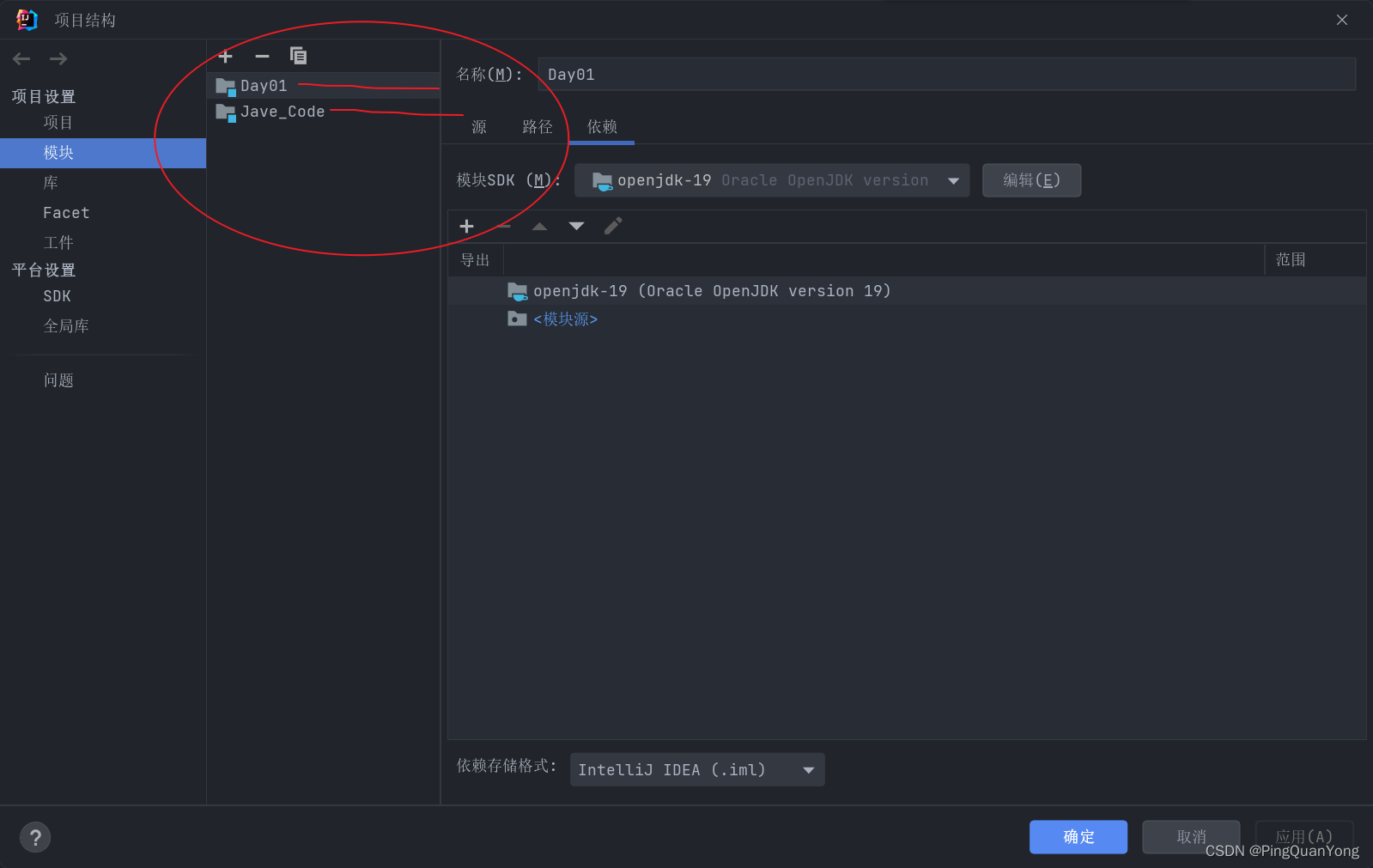Remove dependency with minus icon
This screenshot has width=1373, height=868.
pos(503,226)
